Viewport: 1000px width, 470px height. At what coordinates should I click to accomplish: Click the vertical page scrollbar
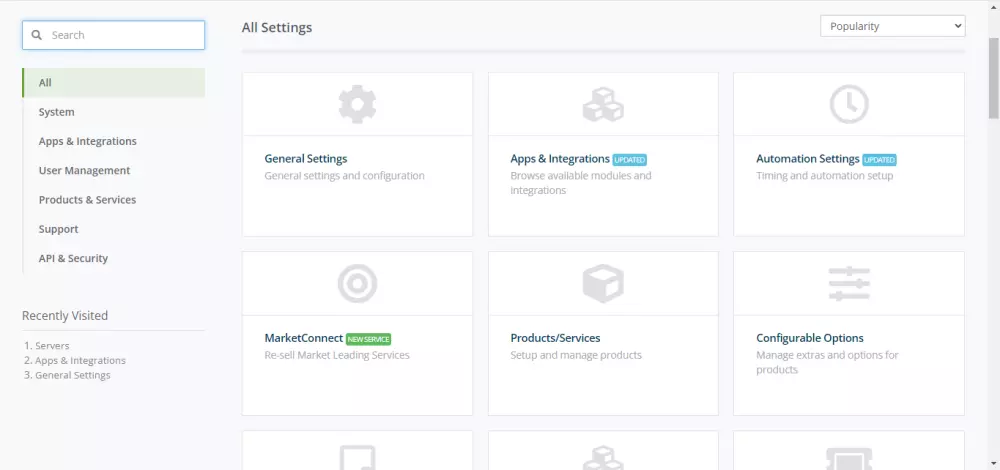click(993, 80)
